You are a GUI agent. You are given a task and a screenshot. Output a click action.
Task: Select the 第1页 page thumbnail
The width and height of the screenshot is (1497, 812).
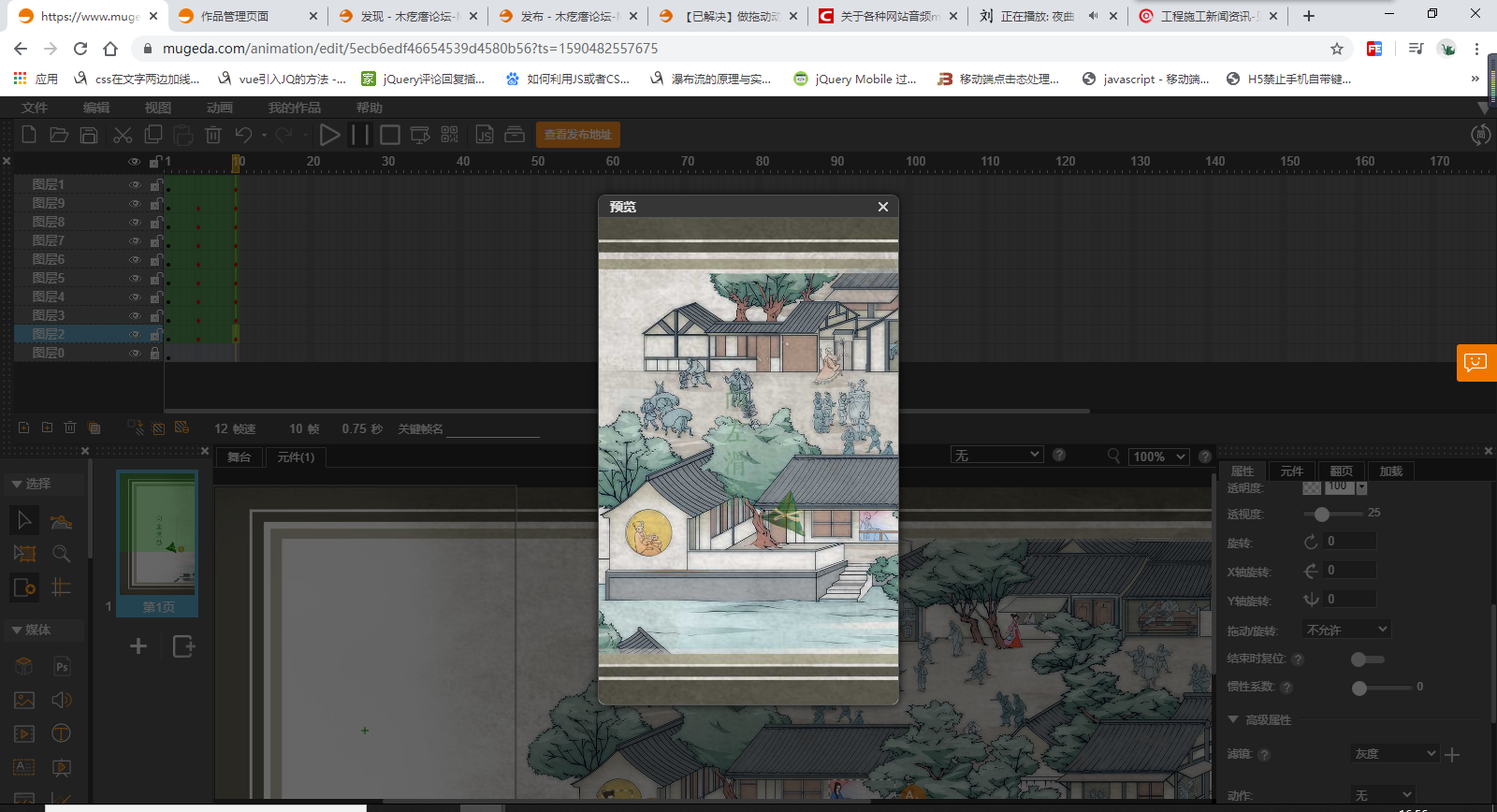[157, 544]
